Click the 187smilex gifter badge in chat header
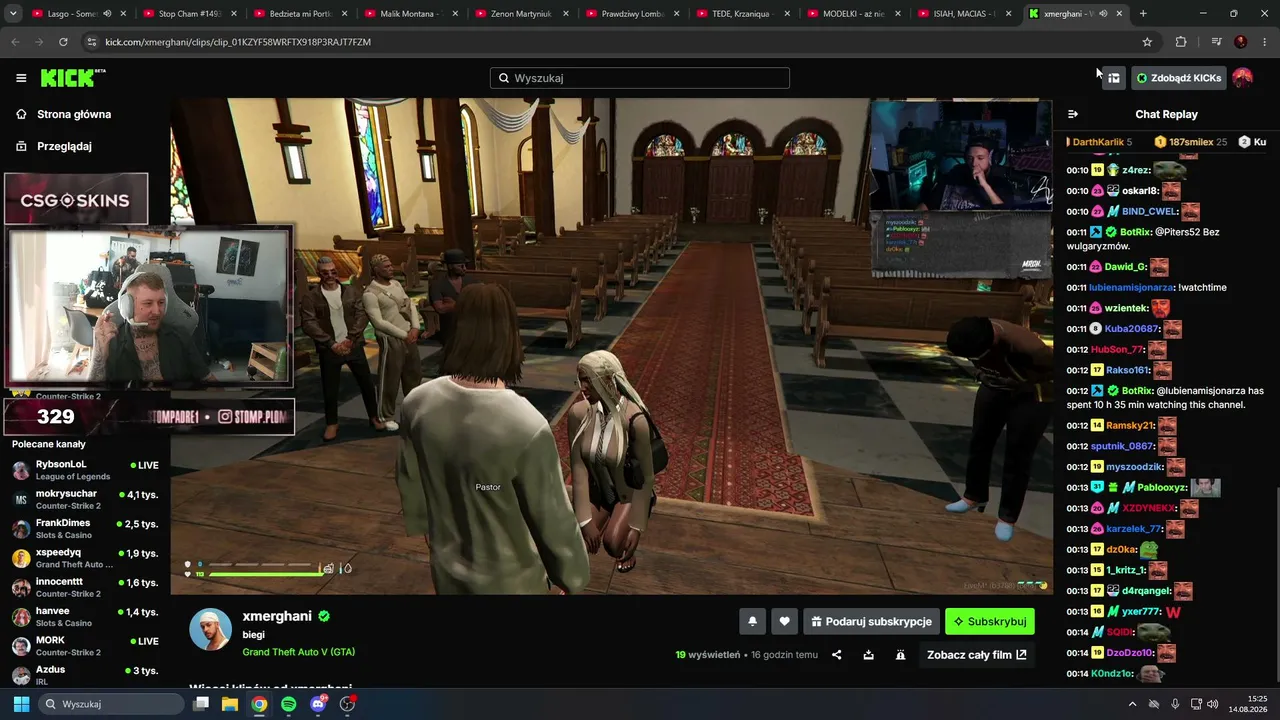This screenshot has height=720, width=1280. (x=1191, y=142)
